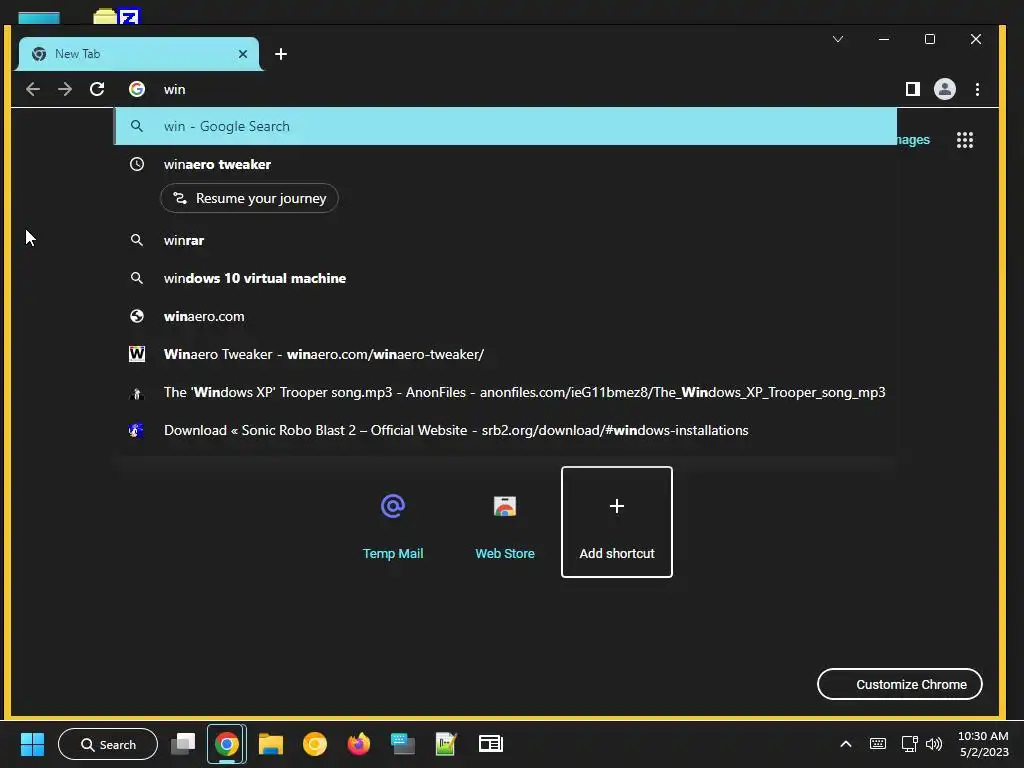1024x768 pixels.
Task: Open Task View on the taskbar
Action: (183, 744)
